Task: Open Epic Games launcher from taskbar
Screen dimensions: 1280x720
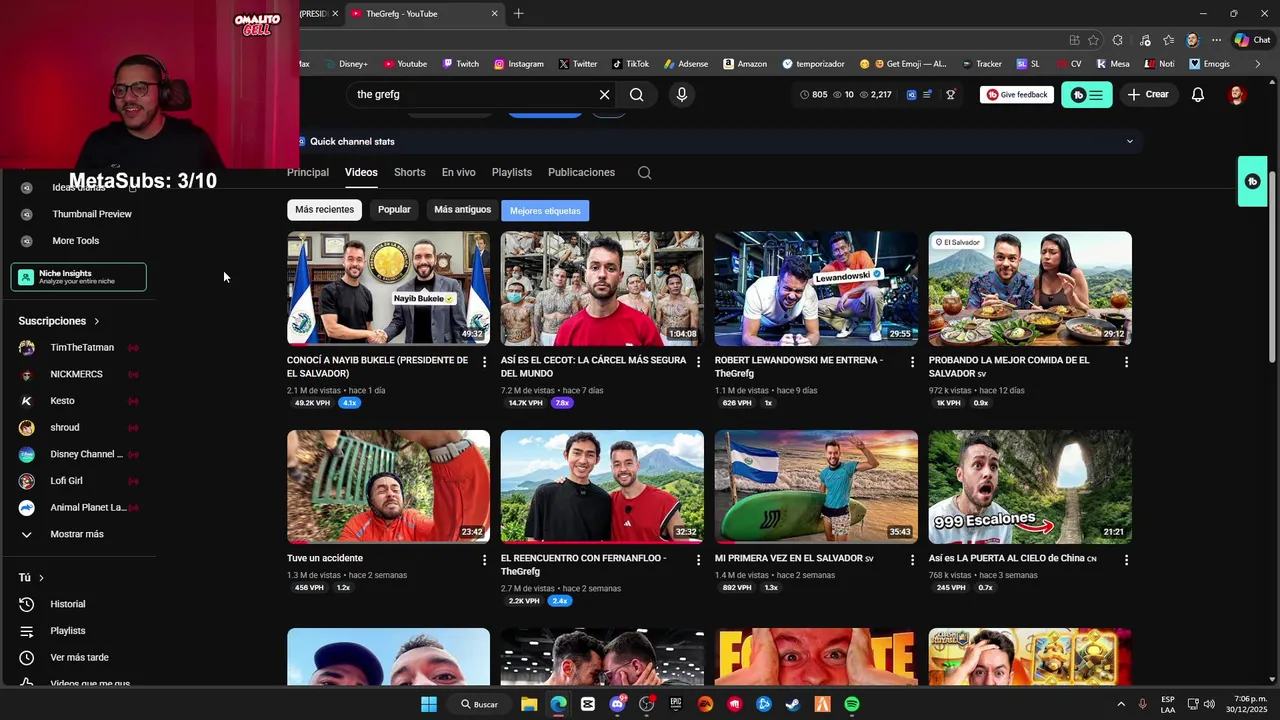Action: coord(675,704)
